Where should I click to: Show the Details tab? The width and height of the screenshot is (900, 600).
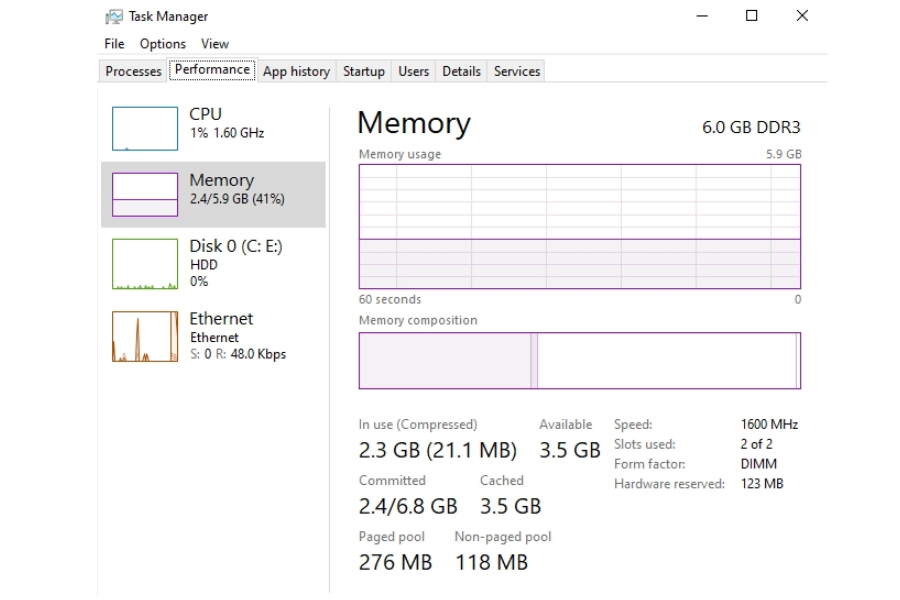pyautogui.click(x=461, y=71)
